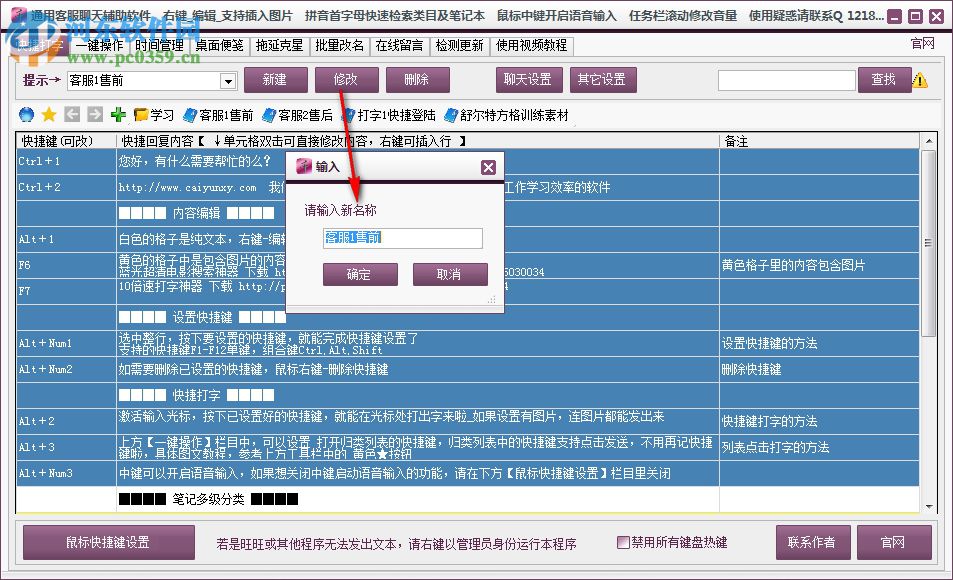Screen dimensions: 953x580
Task: Select the yellow star favorites icon
Action: pos(48,114)
